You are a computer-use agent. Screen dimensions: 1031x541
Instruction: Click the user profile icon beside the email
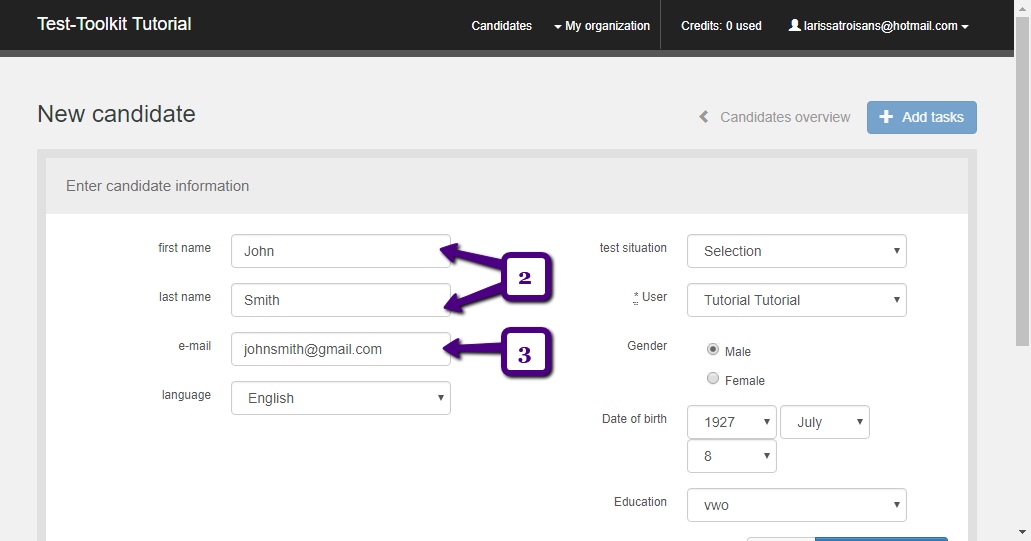coord(794,25)
